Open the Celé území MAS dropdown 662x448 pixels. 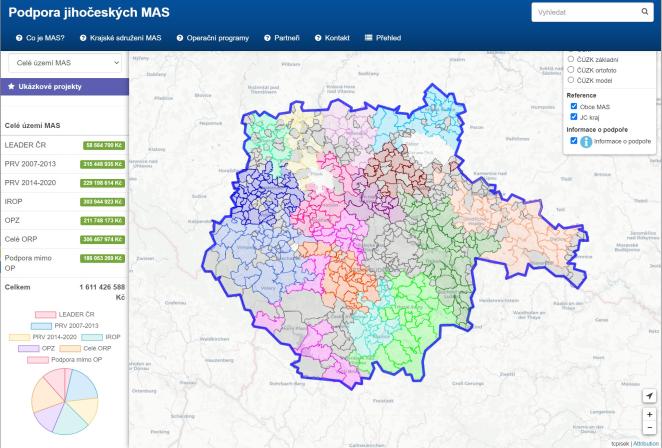tap(65, 63)
